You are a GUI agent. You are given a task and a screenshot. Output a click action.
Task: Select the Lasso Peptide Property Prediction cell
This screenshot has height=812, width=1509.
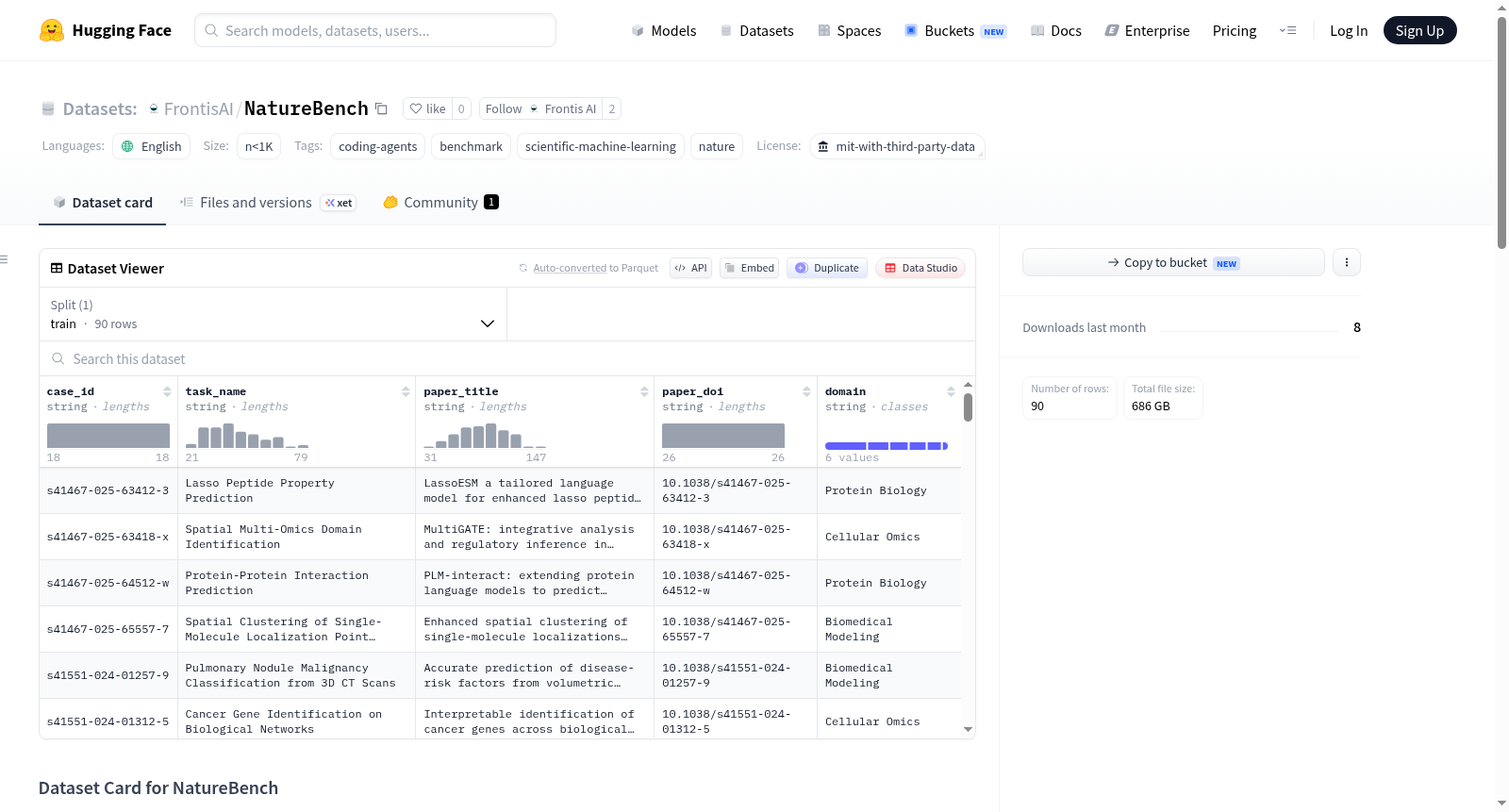click(296, 490)
